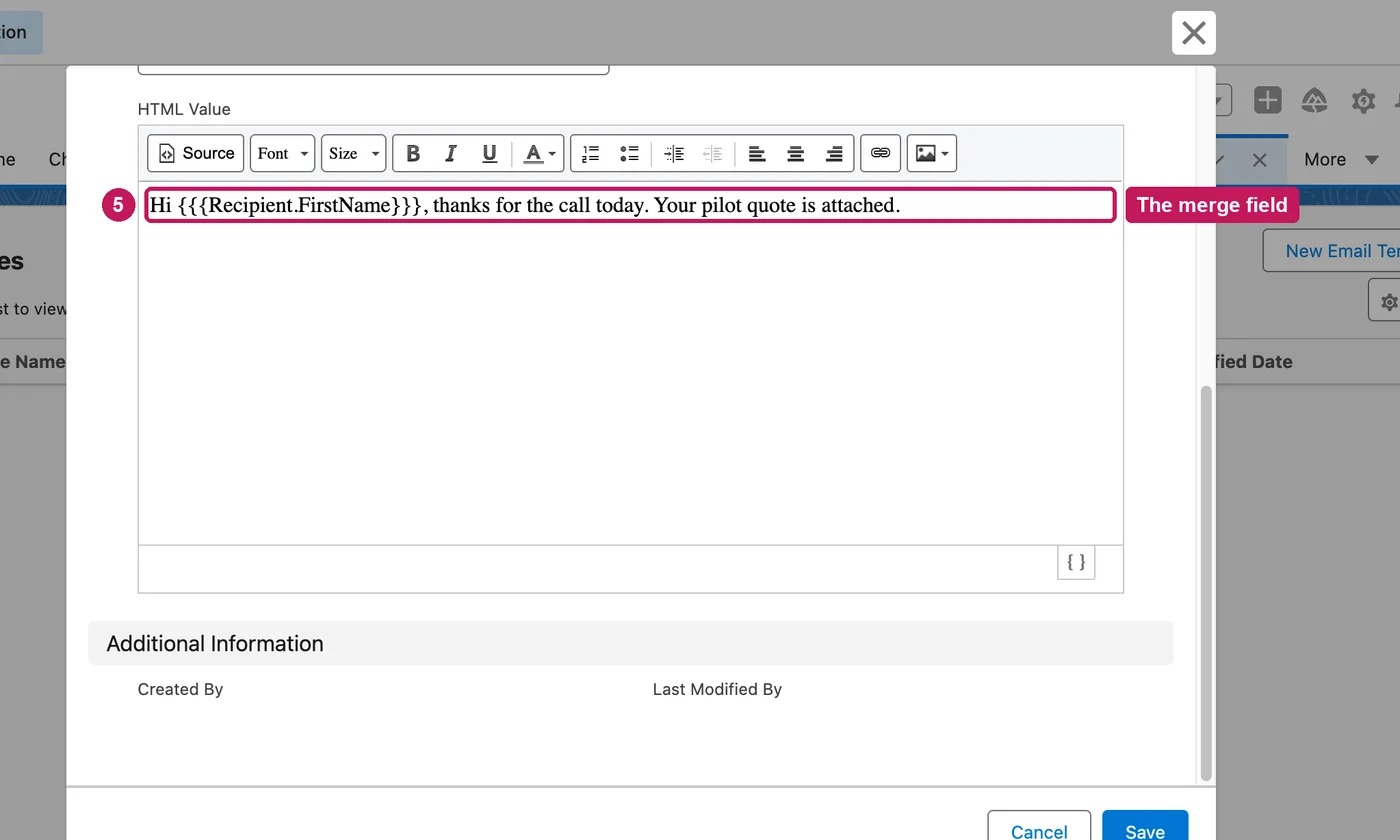Screen dimensions: 1400x840
Task: Insert a bulleted list
Action: tap(629, 153)
